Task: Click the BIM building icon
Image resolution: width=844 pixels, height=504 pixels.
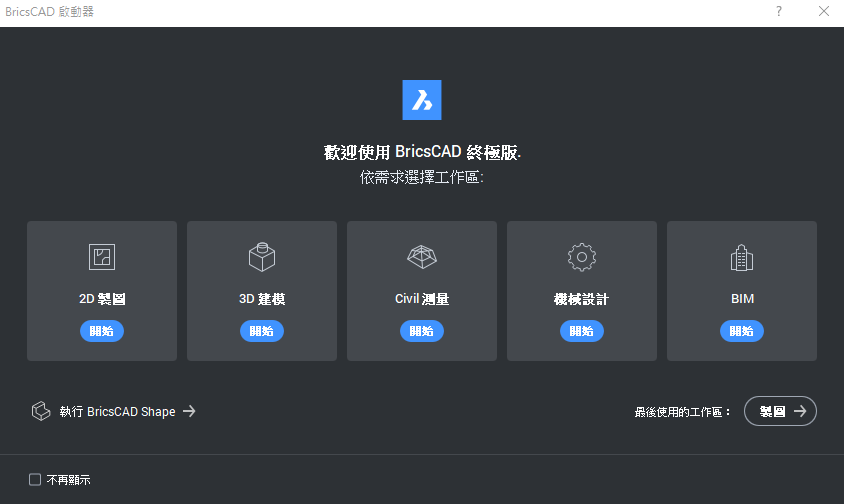Action: [742, 257]
